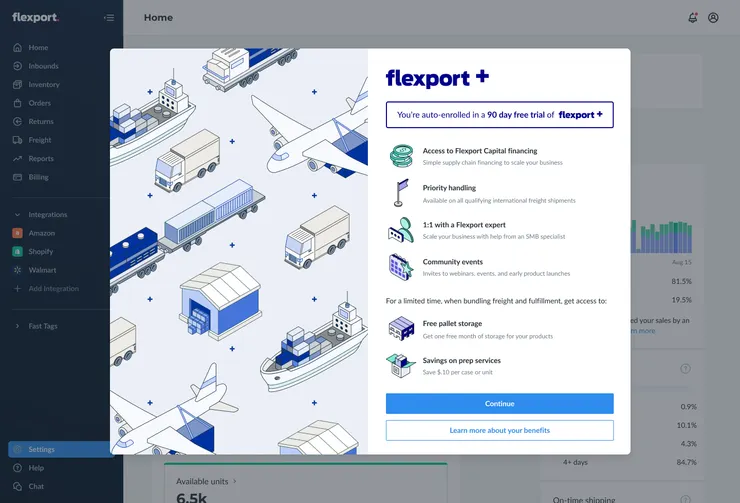Click the Inbounds arrow icon
740x503 pixels.
(17, 66)
